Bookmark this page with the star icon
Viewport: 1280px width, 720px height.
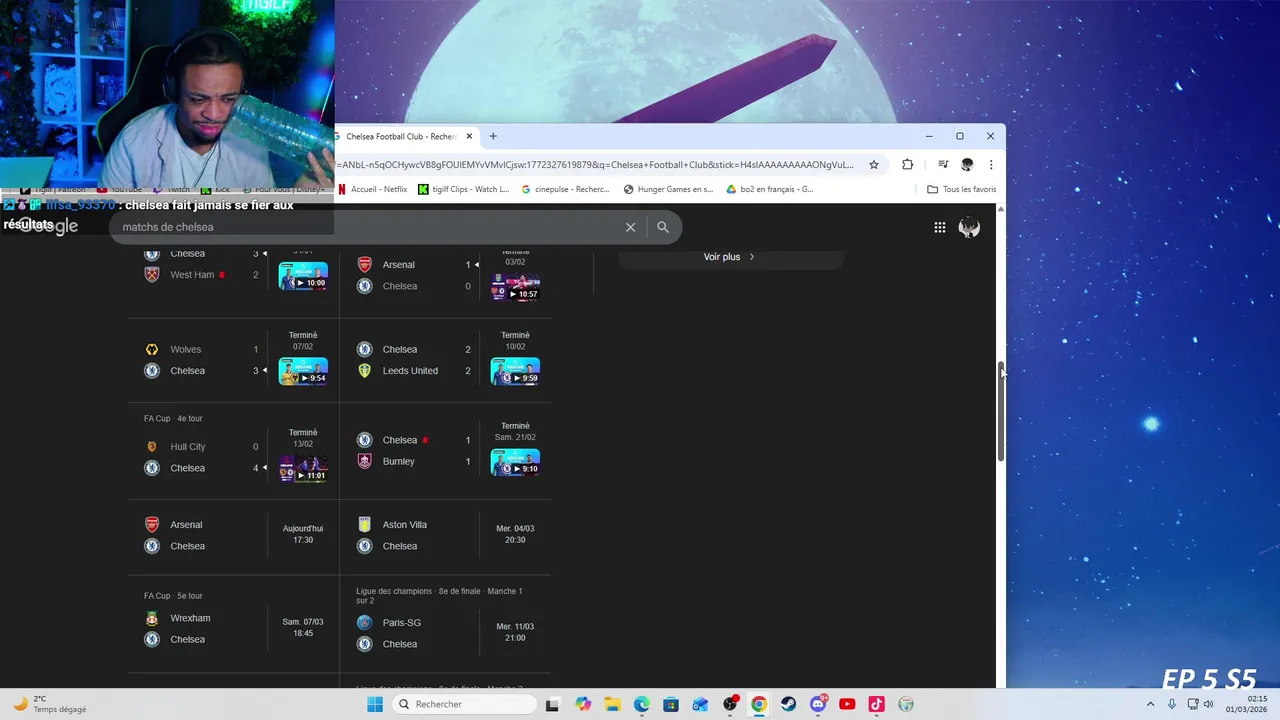[873, 165]
